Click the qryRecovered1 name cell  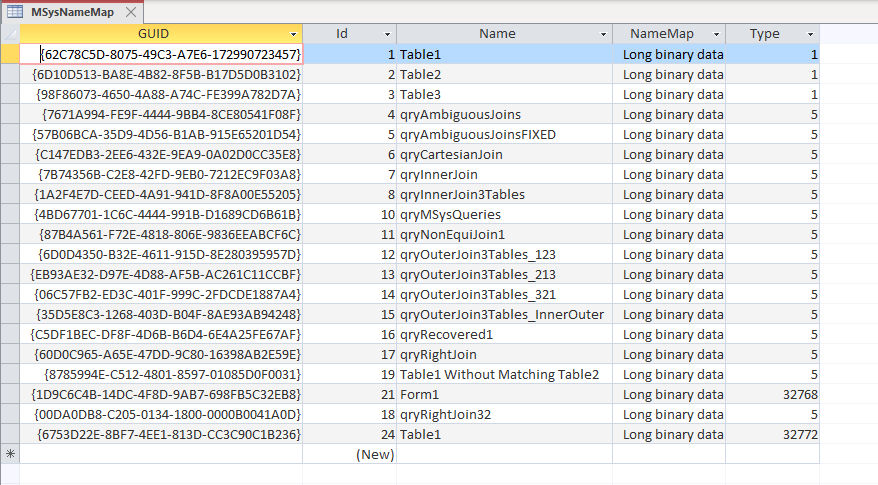pos(505,334)
